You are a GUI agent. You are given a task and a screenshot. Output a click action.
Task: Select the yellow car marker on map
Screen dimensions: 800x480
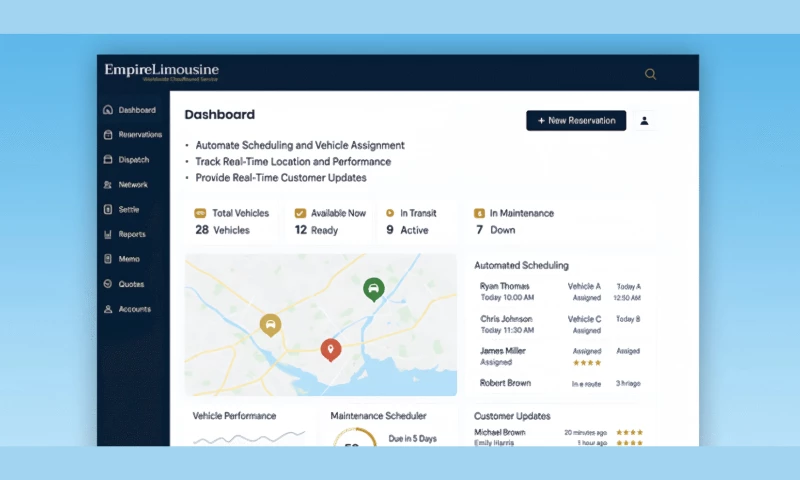(270, 325)
